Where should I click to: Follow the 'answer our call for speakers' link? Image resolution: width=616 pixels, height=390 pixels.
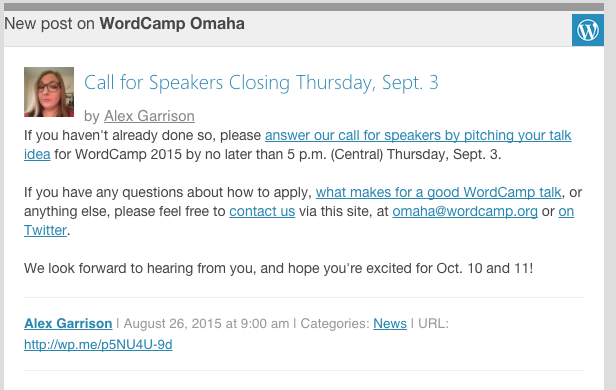(x=418, y=135)
